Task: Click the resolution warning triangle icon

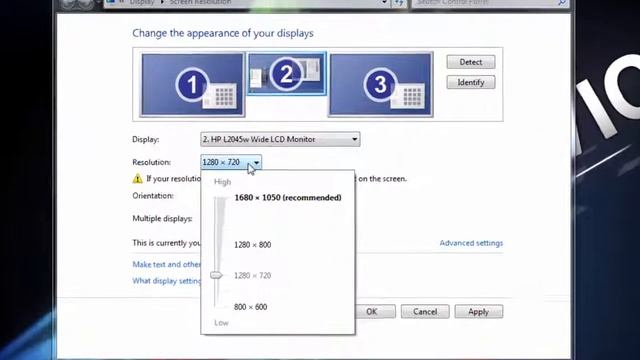Action: [x=138, y=178]
